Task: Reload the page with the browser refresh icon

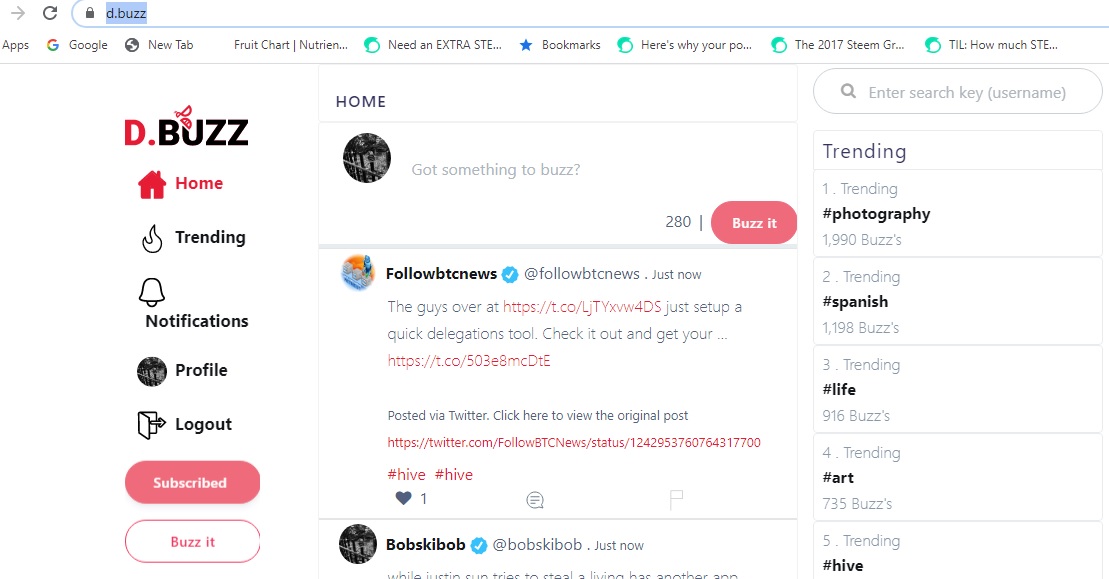Action: 50,13
